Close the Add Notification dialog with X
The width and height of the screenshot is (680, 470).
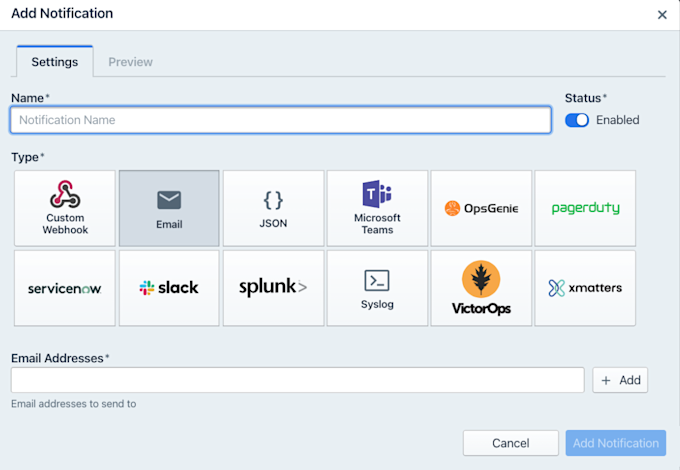coord(662,15)
